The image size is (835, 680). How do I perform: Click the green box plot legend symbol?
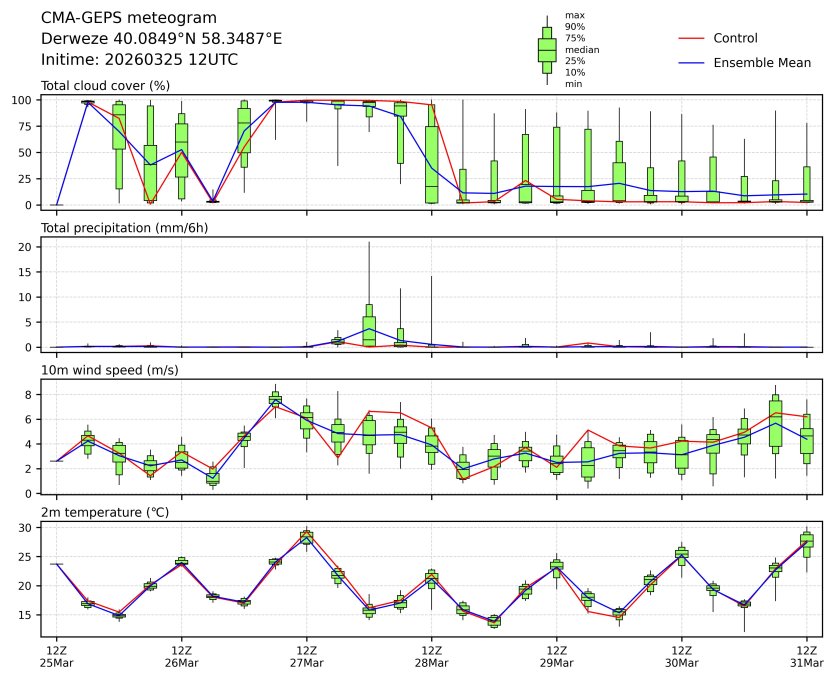coord(547,50)
